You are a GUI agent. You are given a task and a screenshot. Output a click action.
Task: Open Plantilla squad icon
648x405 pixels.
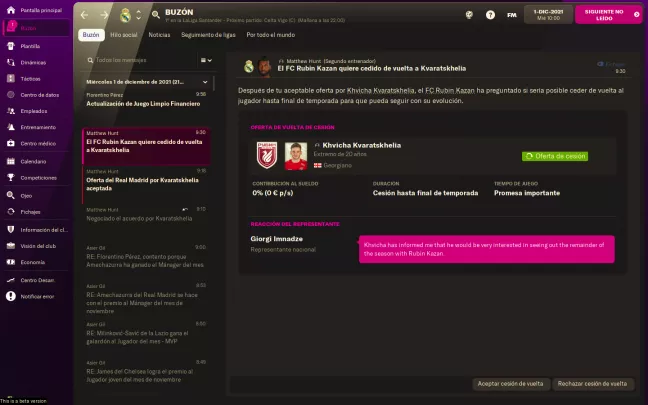click(x=11, y=46)
